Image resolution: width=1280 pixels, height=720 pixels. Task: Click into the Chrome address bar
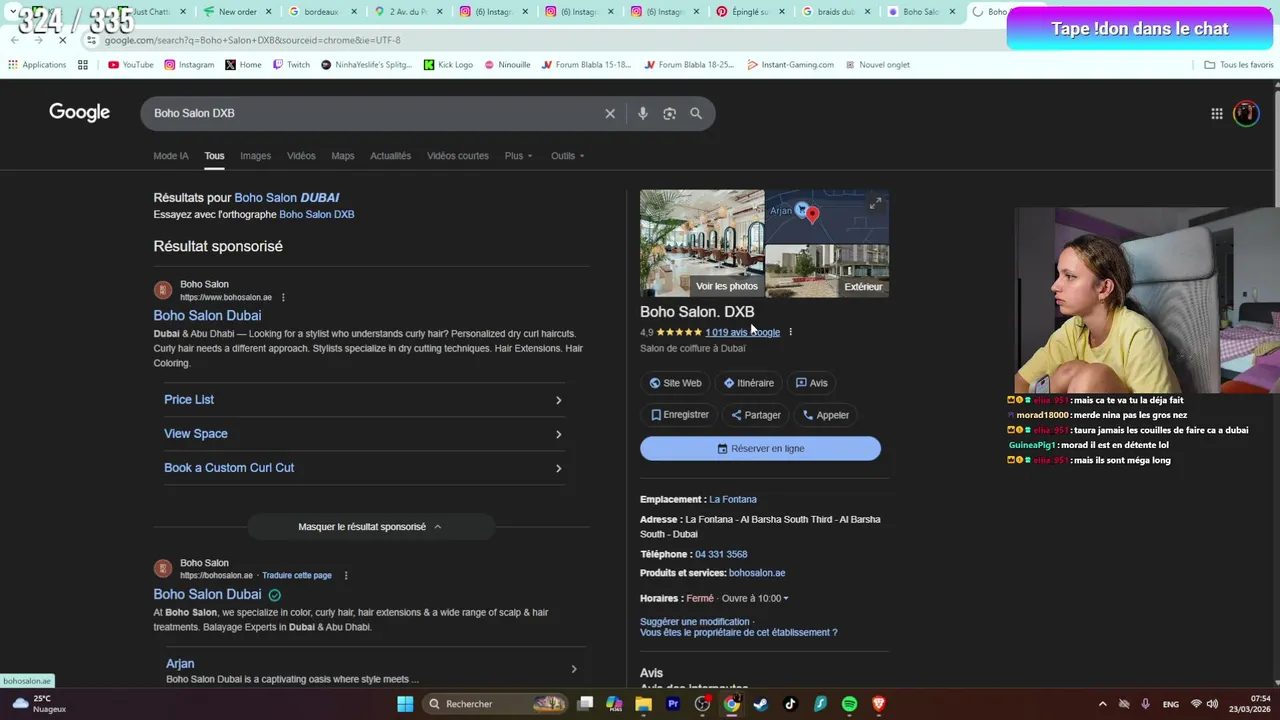(x=540, y=40)
